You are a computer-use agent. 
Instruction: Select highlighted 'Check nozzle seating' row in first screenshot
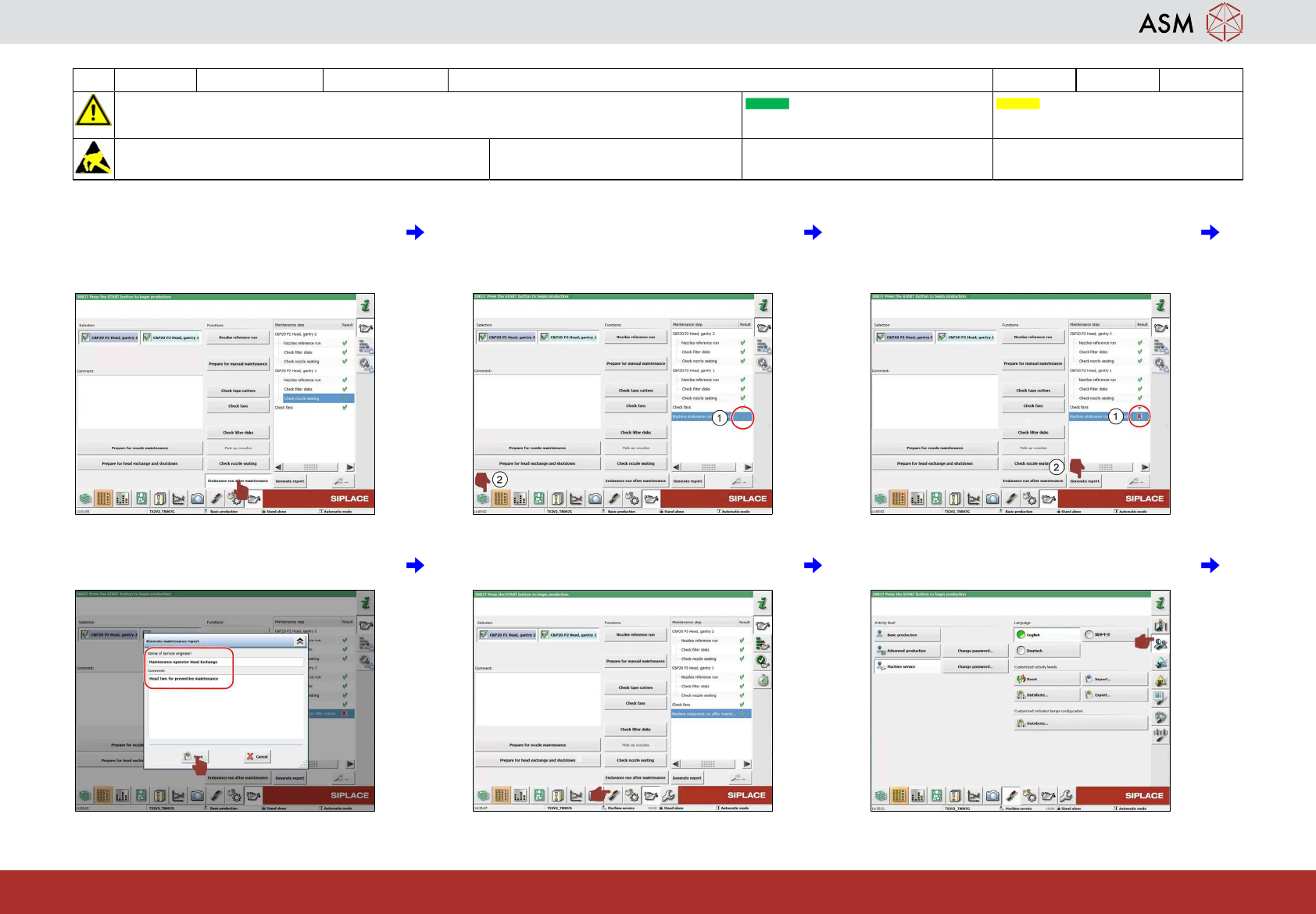pyautogui.click(x=318, y=398)
